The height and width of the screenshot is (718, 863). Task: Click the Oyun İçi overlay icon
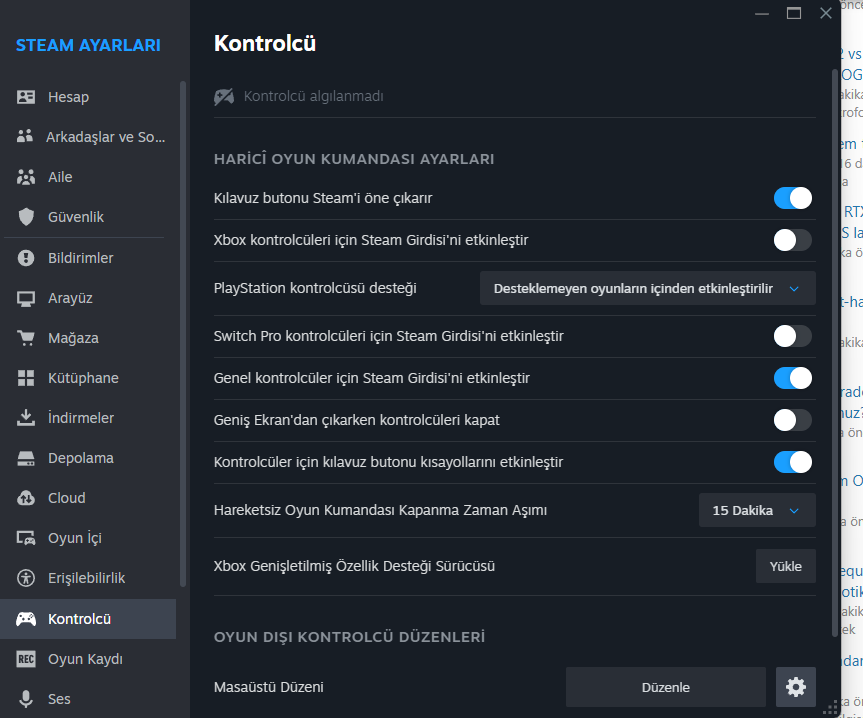point(26,538)
